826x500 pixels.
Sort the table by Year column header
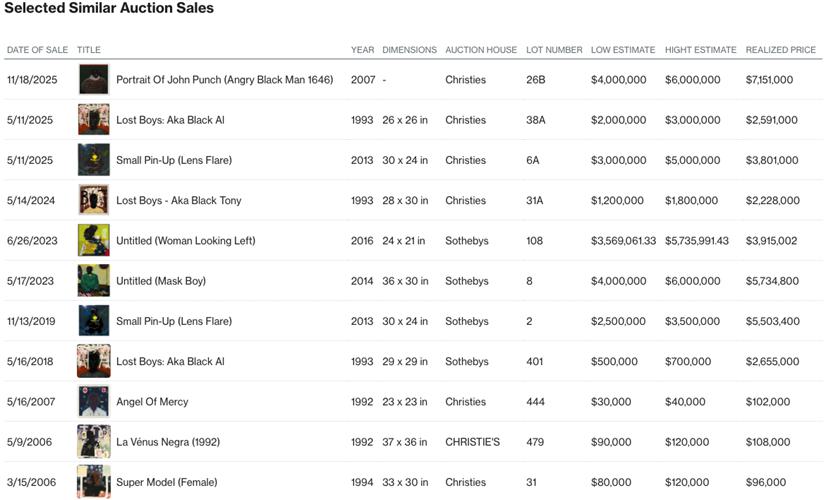coord(361,50)
